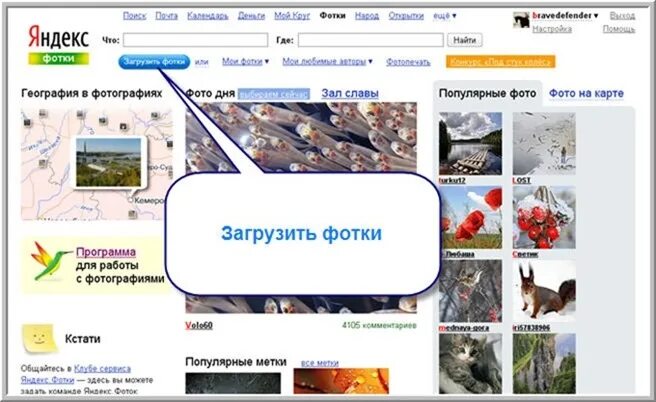Screen dimensions: 656x402
Task: Open the Программа для работы с фотографиями link
Action: click(105, 252)
